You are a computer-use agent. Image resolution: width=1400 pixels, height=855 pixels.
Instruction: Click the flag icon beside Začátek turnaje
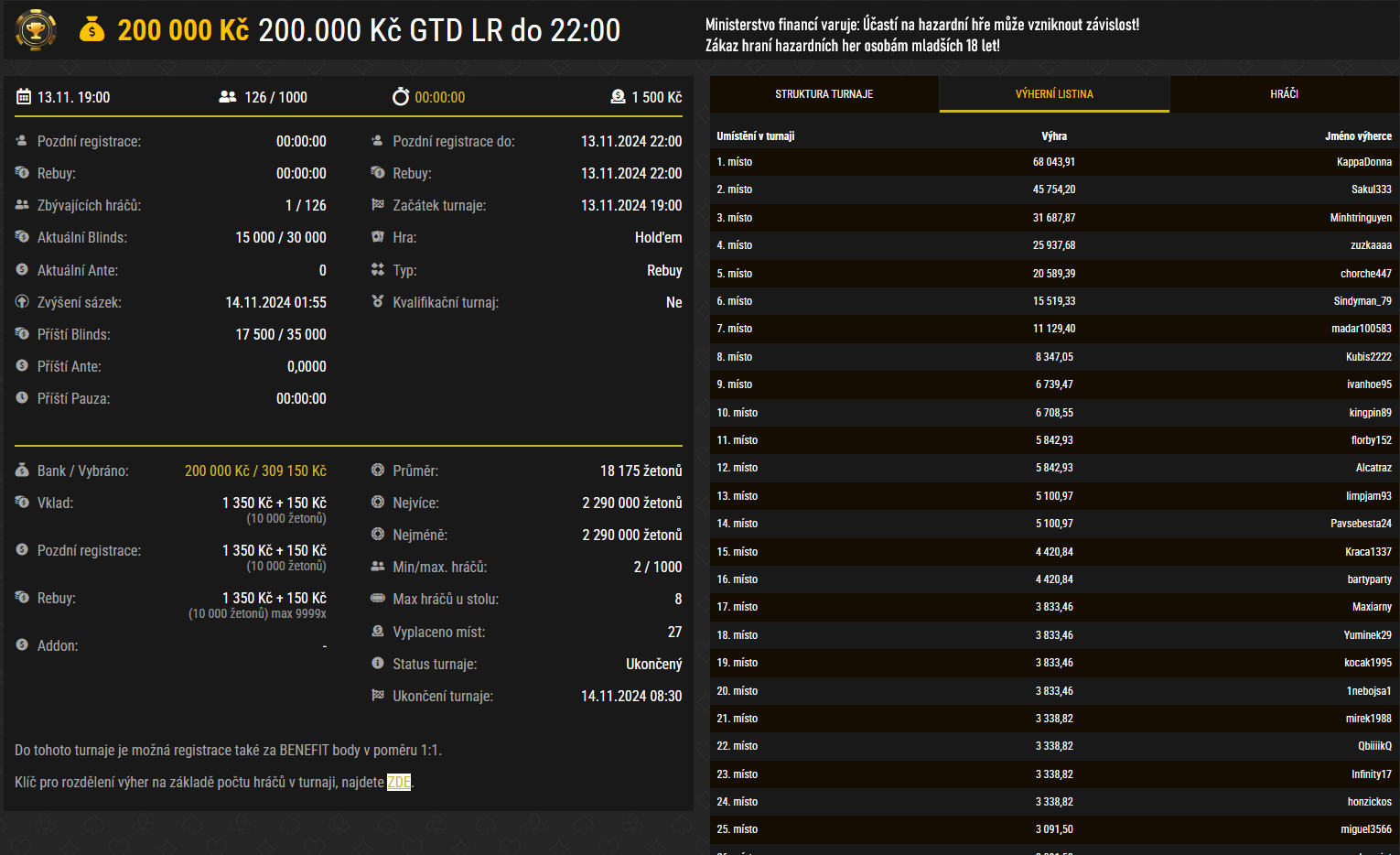tap(375, 205)
